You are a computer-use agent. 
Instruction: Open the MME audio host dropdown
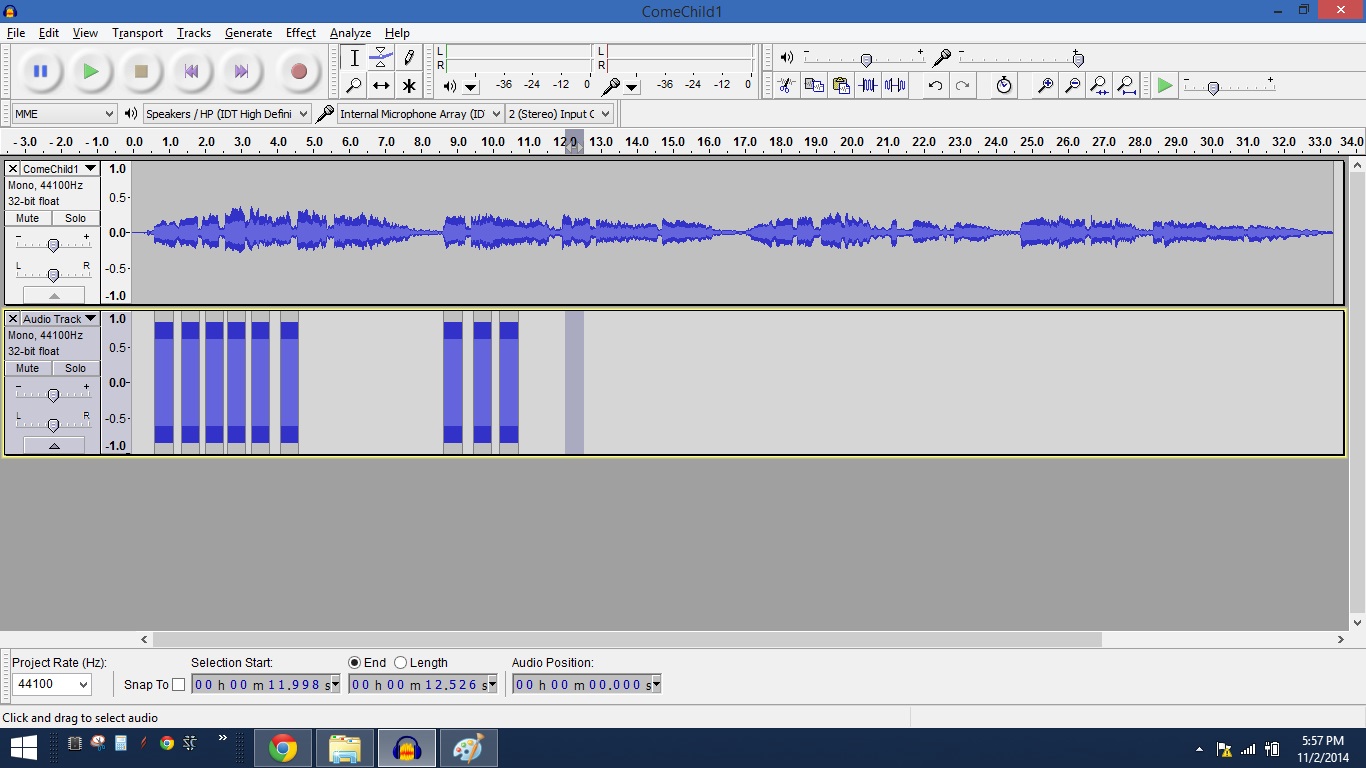65,114
